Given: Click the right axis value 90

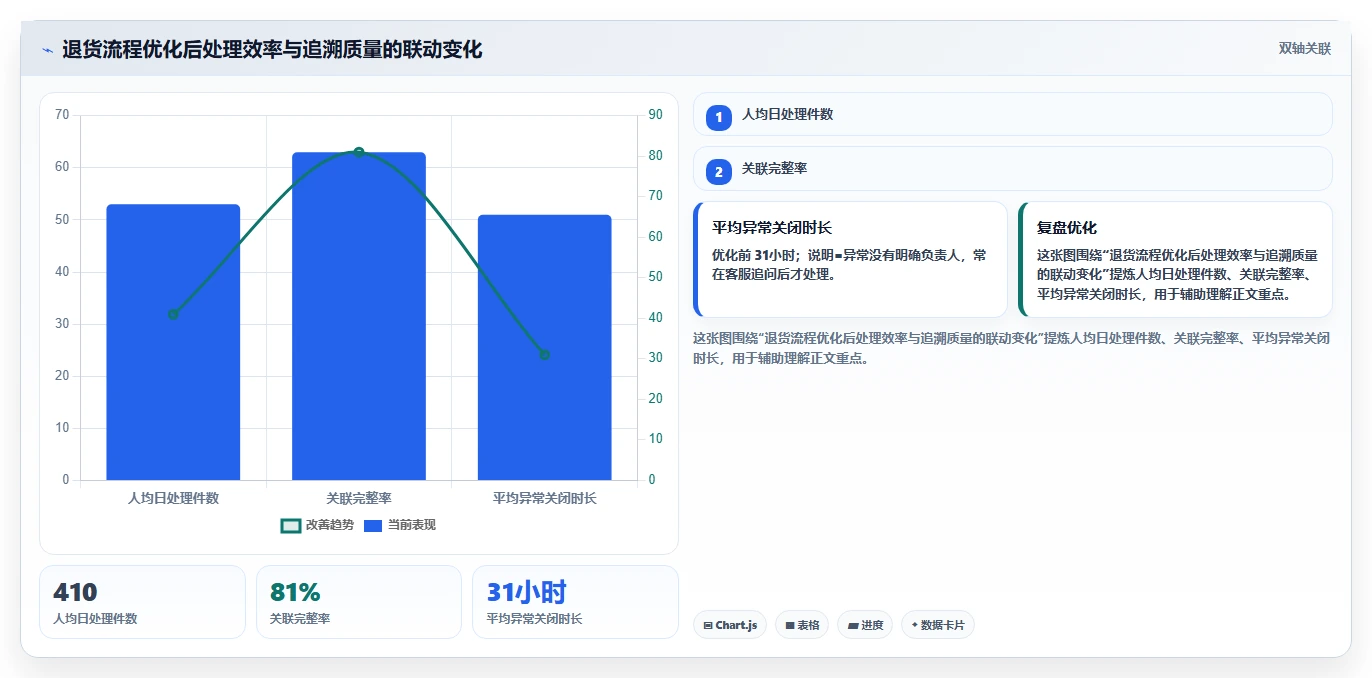Looking at the screenshot, I should click(x=655, y=115).
